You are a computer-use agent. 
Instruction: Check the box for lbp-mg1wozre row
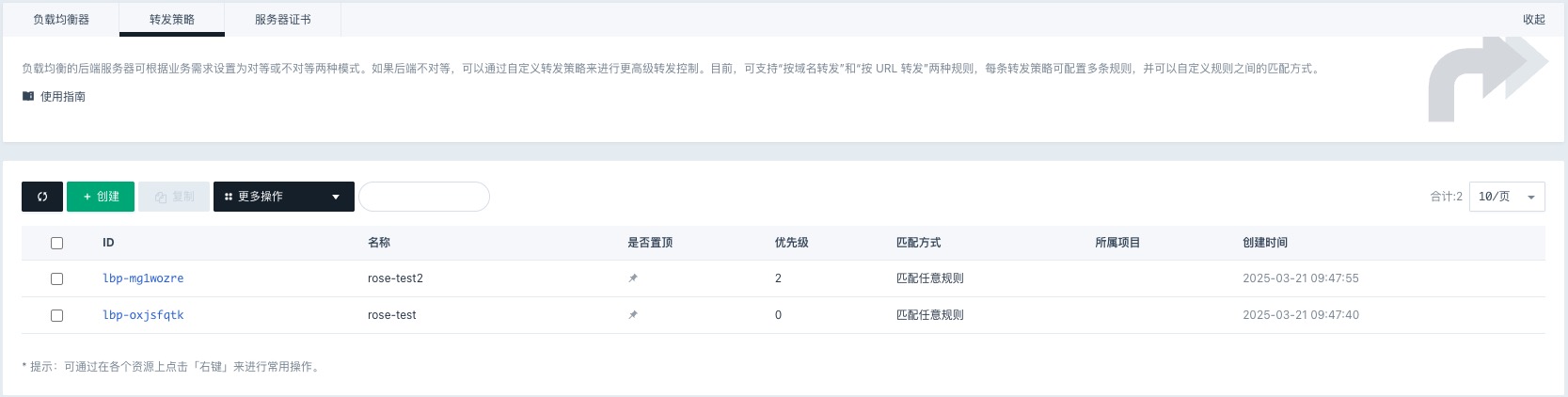click(x=56, y=278)
